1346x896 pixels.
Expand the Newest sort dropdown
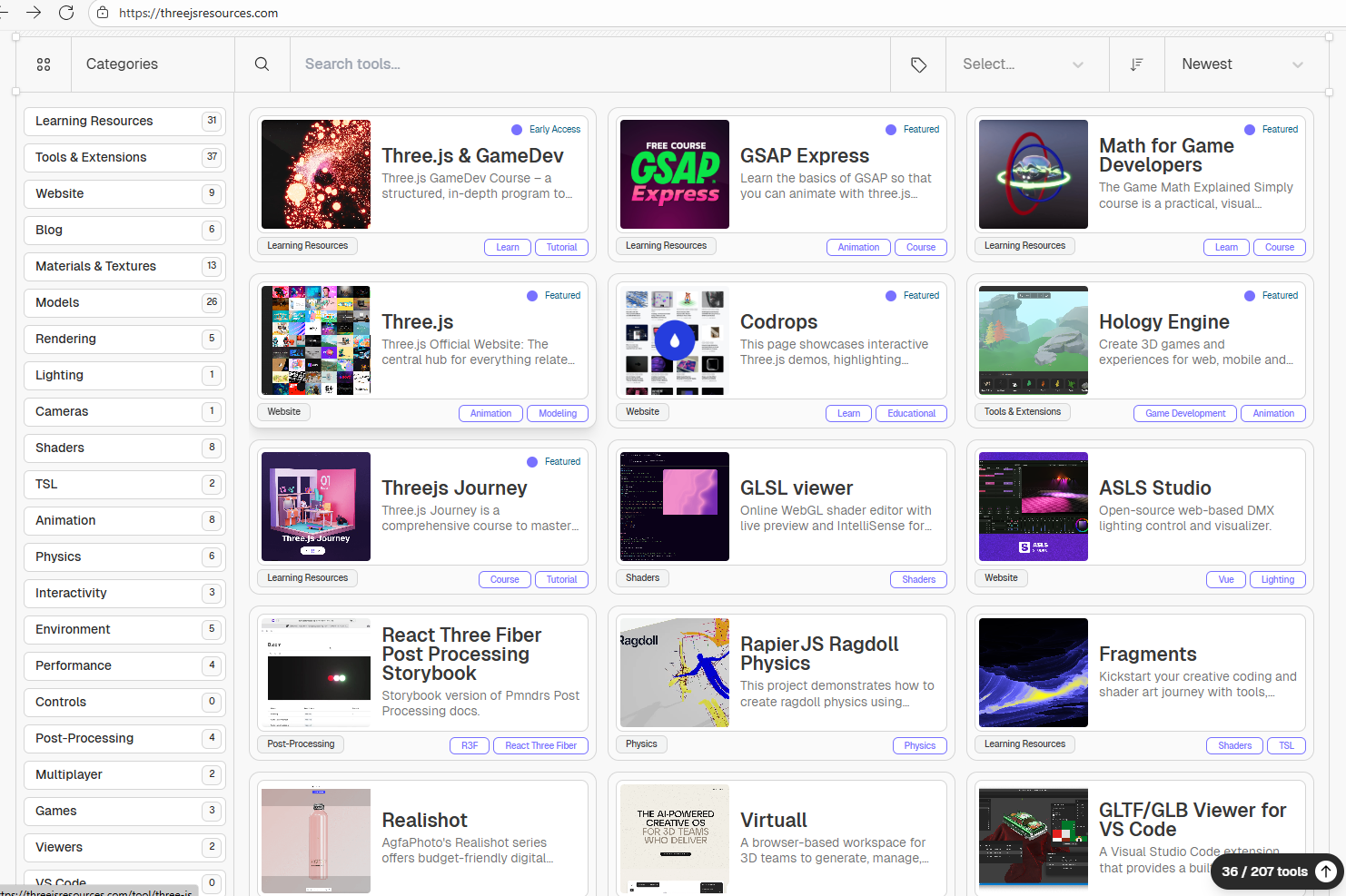point(1242,64)
